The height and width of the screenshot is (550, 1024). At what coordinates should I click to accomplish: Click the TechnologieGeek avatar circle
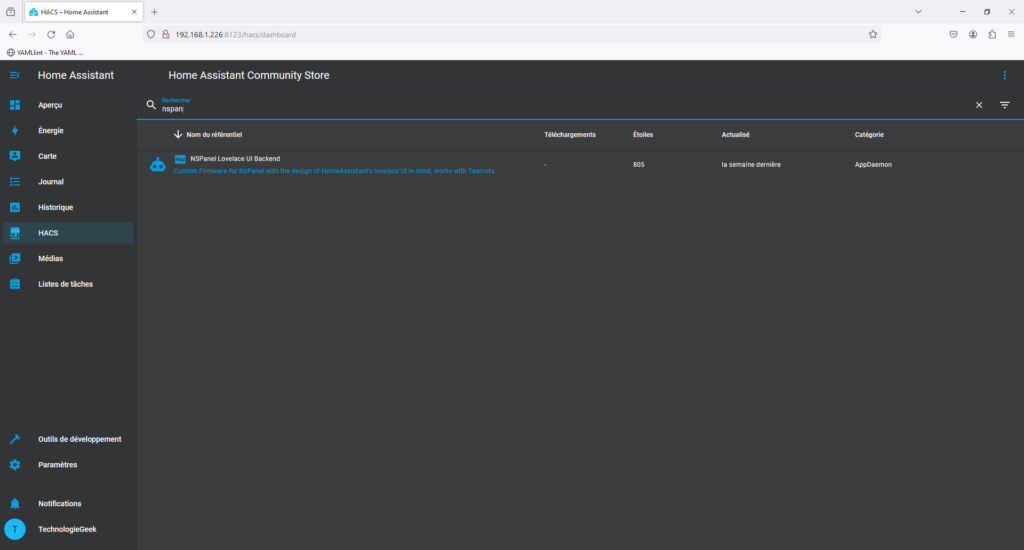(x=15, y=529)
